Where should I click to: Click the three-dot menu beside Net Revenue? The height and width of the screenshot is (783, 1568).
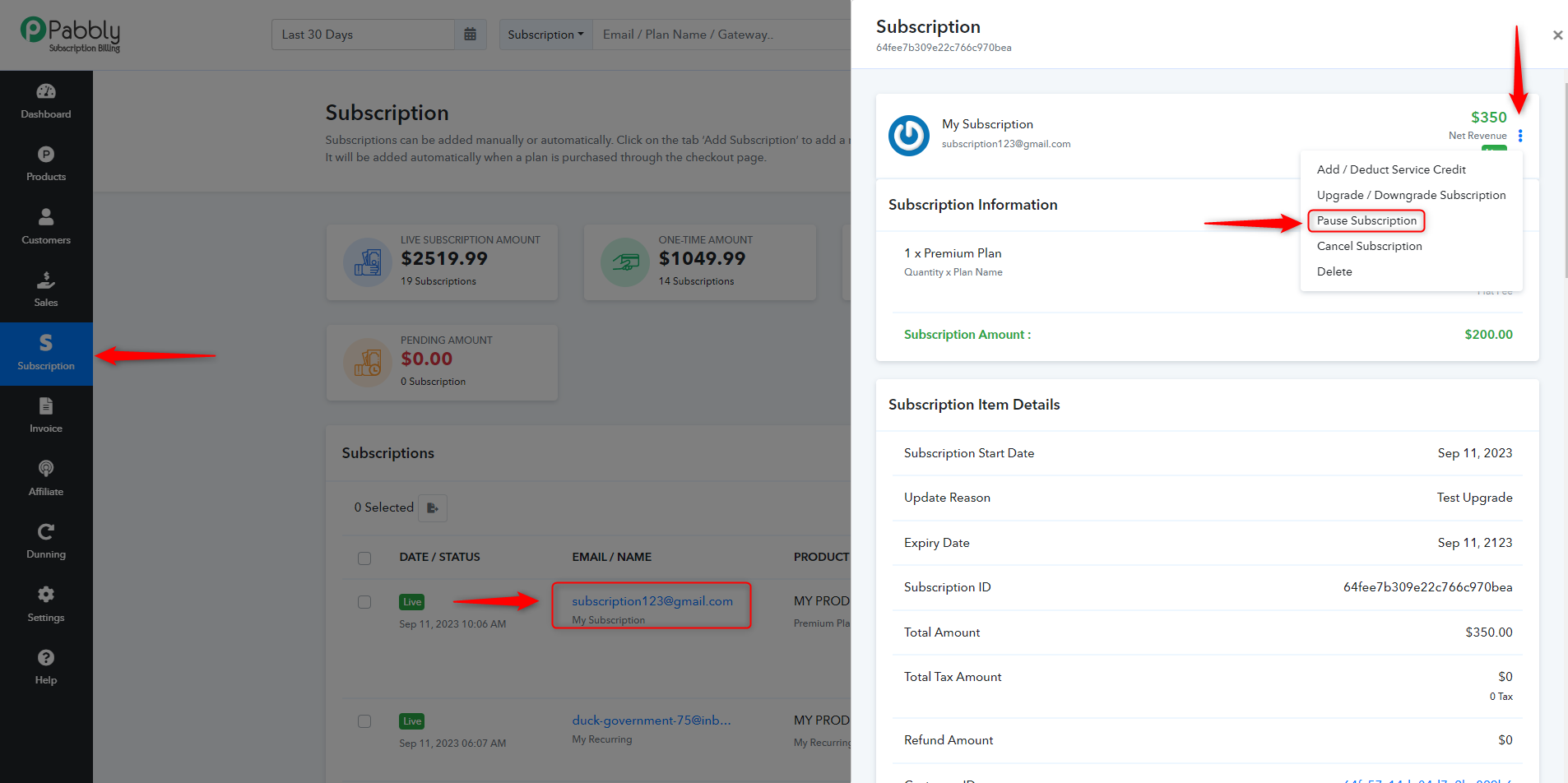(x=1520, y=136)
